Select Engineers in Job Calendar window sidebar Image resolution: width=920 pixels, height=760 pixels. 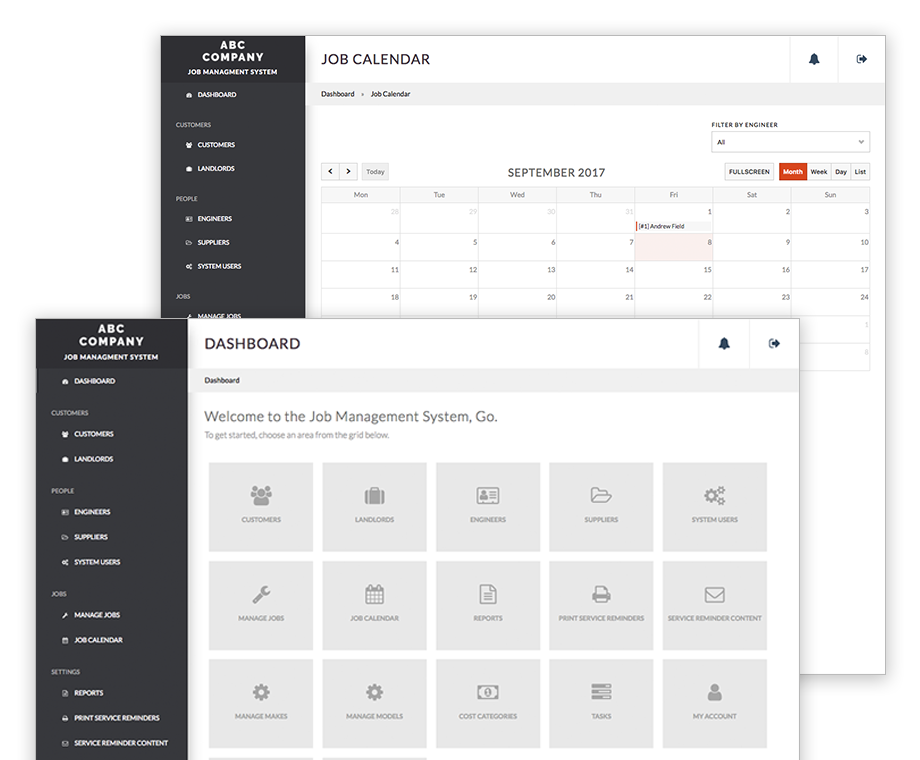point(214,219)
